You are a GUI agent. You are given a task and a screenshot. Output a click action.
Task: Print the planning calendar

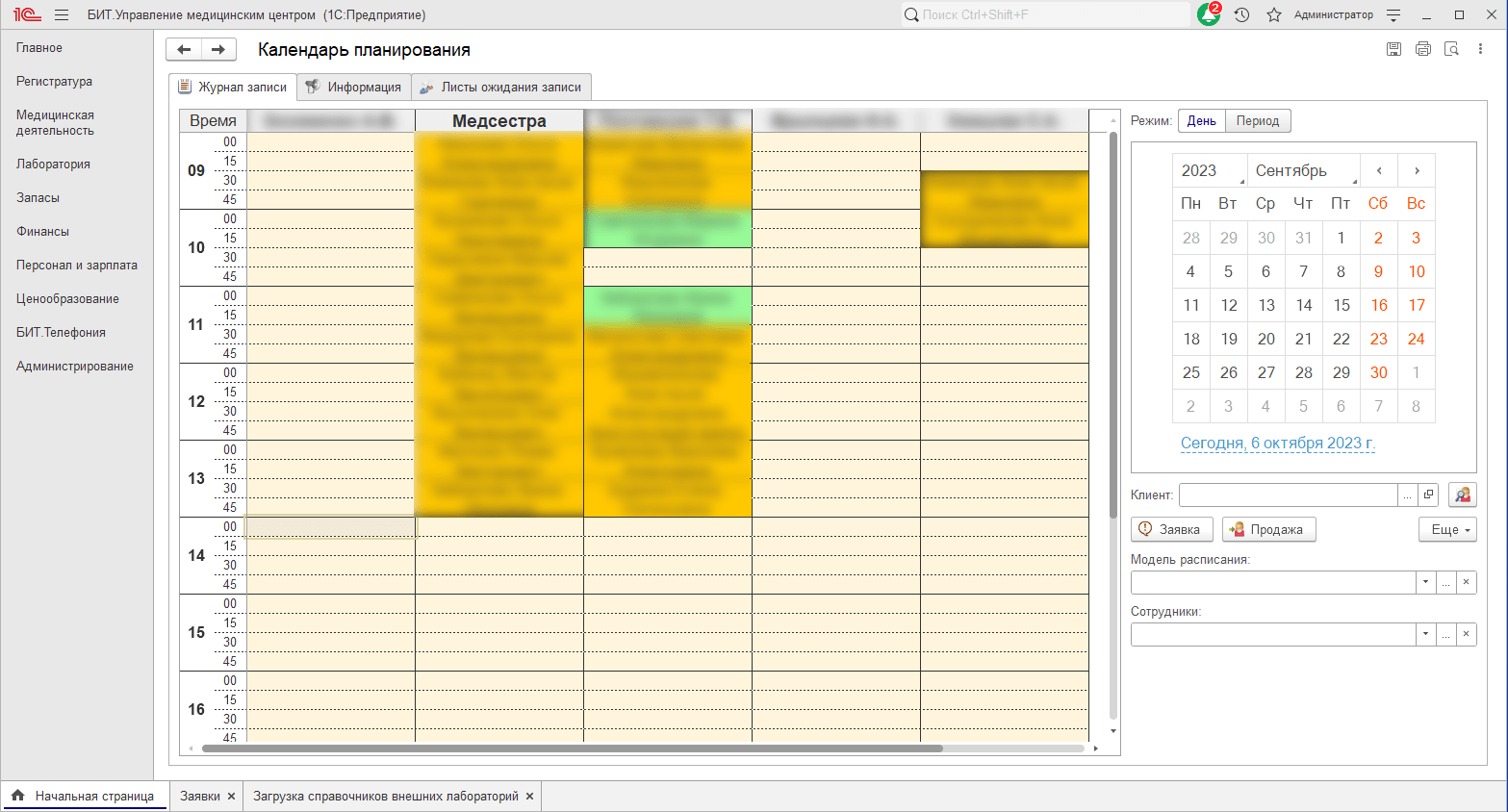[x=1423, y=49]
